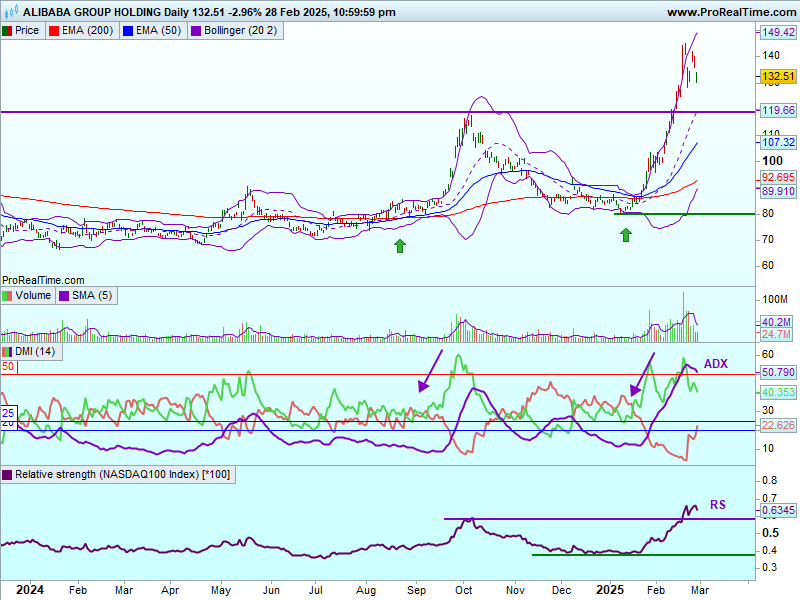Click the green up arrow near August
The image size is (800, 600).
[400, 245]
